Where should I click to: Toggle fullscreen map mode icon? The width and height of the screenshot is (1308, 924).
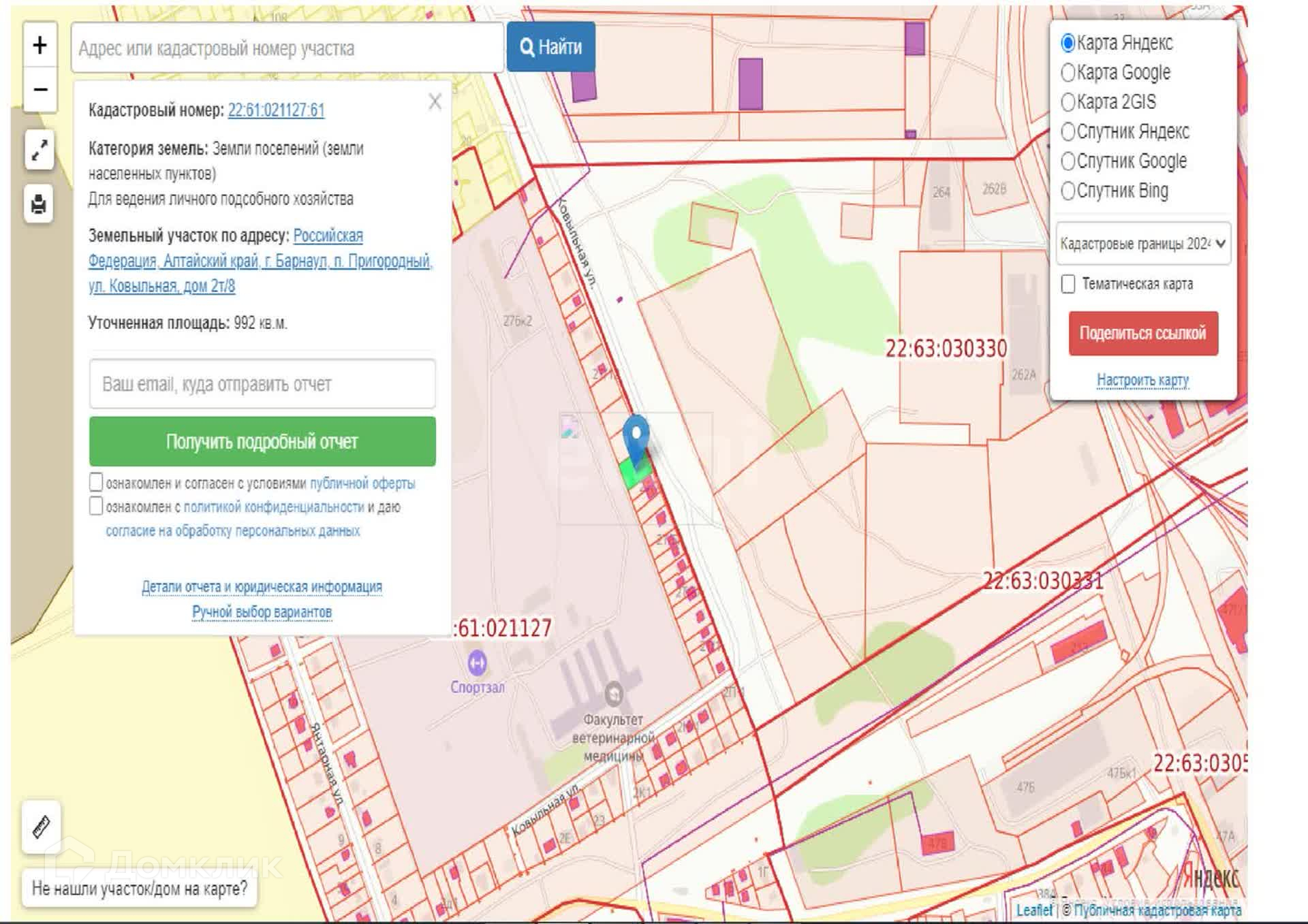tap(40, 150)
